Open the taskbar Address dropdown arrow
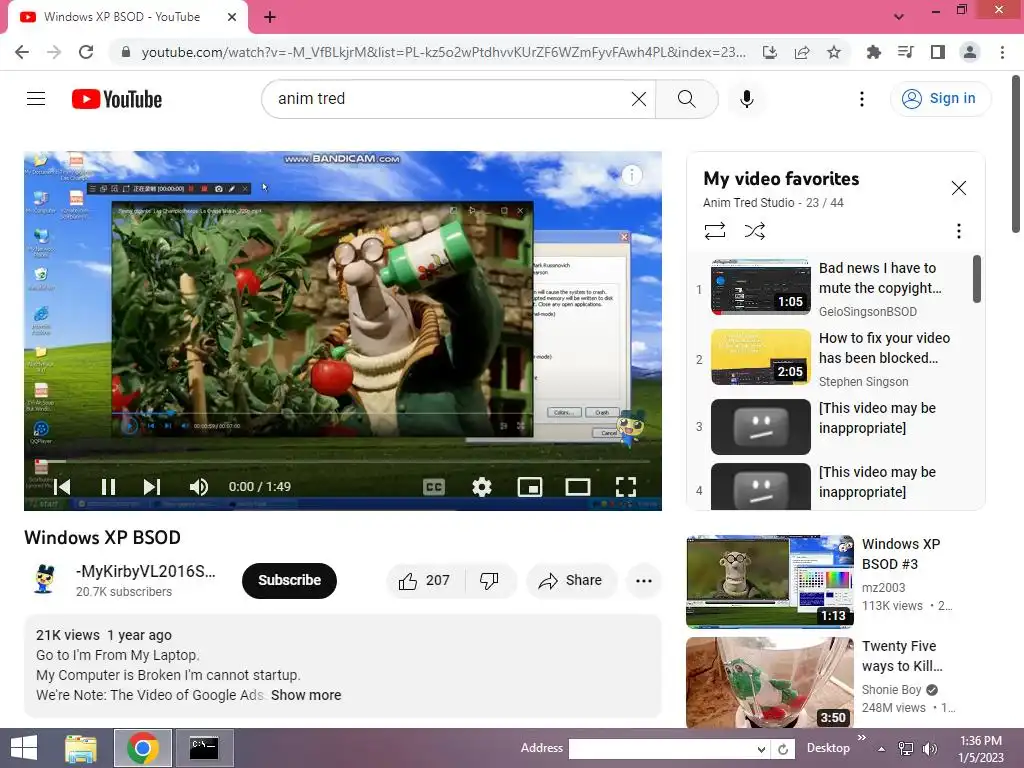The width and height of the screenshot is (1024, 768). [x=761, y=749]
